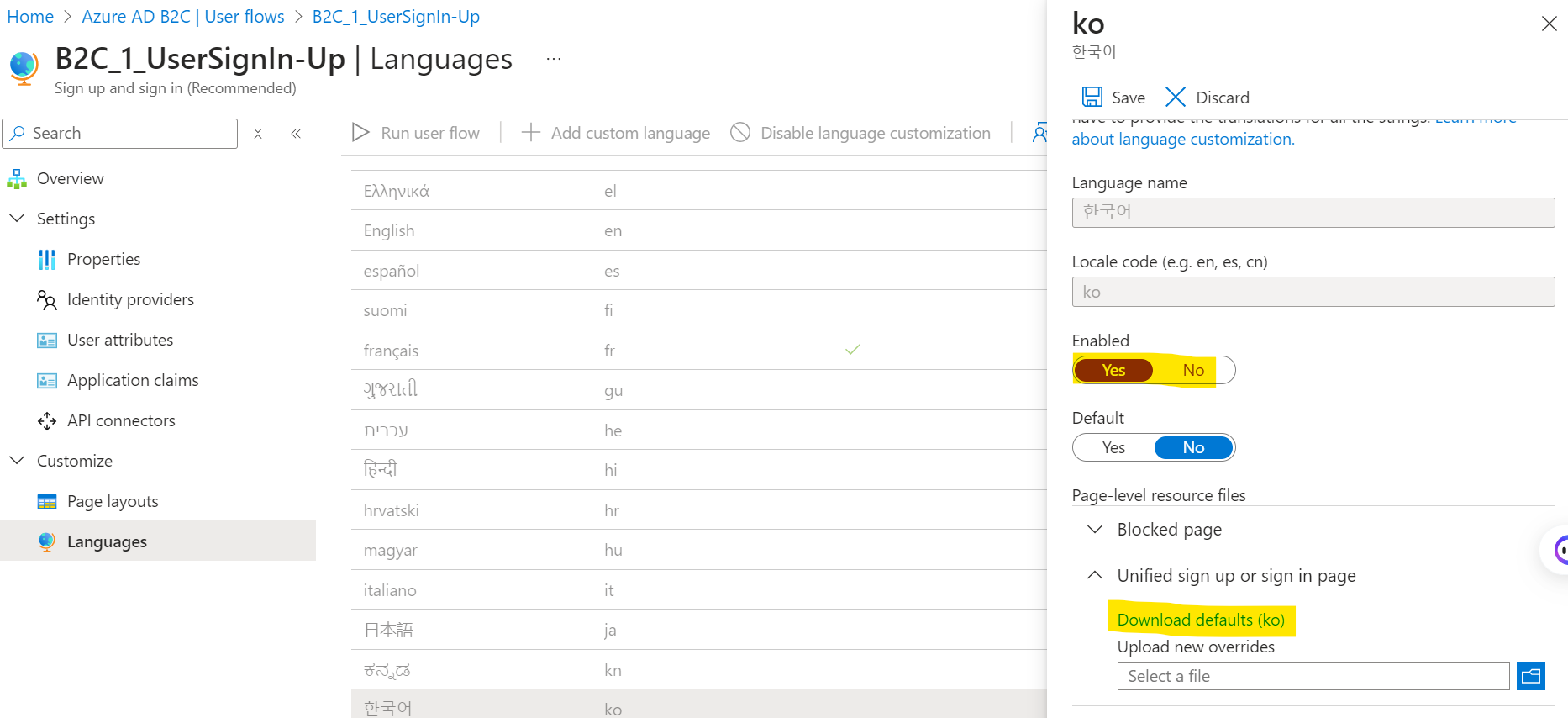The width and height of the screenshot is (1568, 718).
Task: Click the Language name field
Action: [x=1313, y=213]
